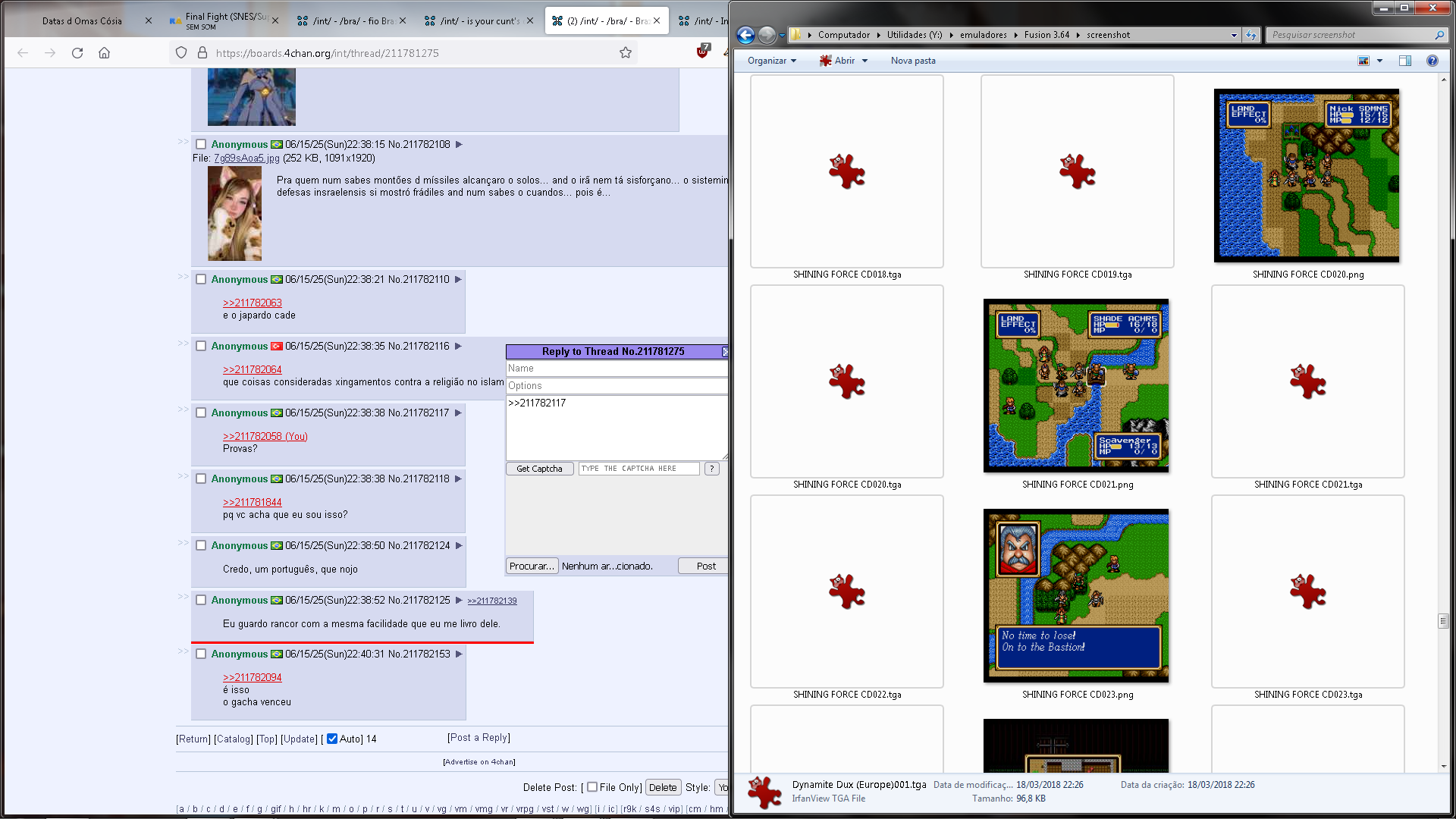Screen dimensions: 1456x819
Task: Click Explorer vertical scrollbar thumb
Action: (1443, 620)
